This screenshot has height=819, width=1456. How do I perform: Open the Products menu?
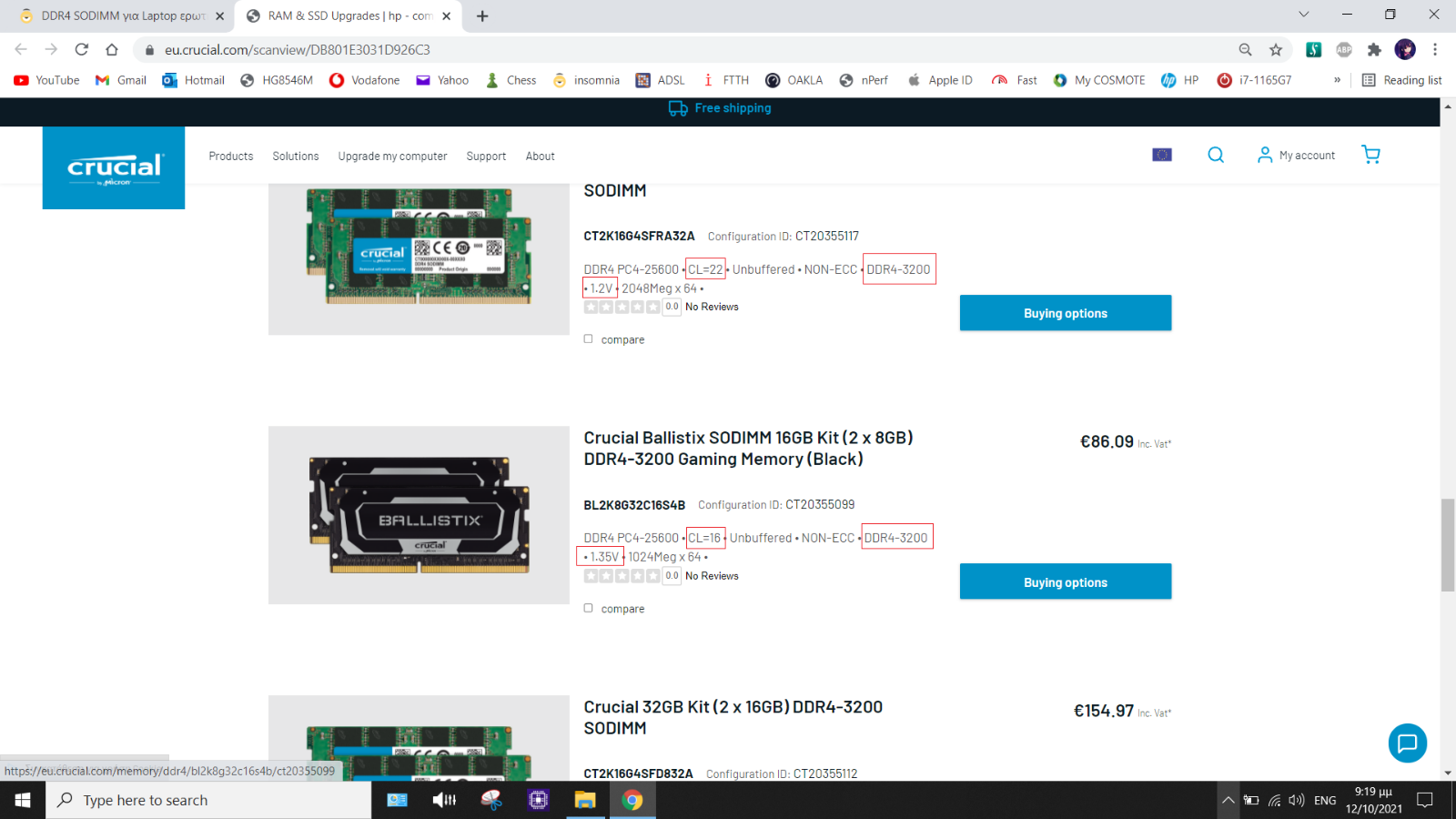[x=231, y=157]
